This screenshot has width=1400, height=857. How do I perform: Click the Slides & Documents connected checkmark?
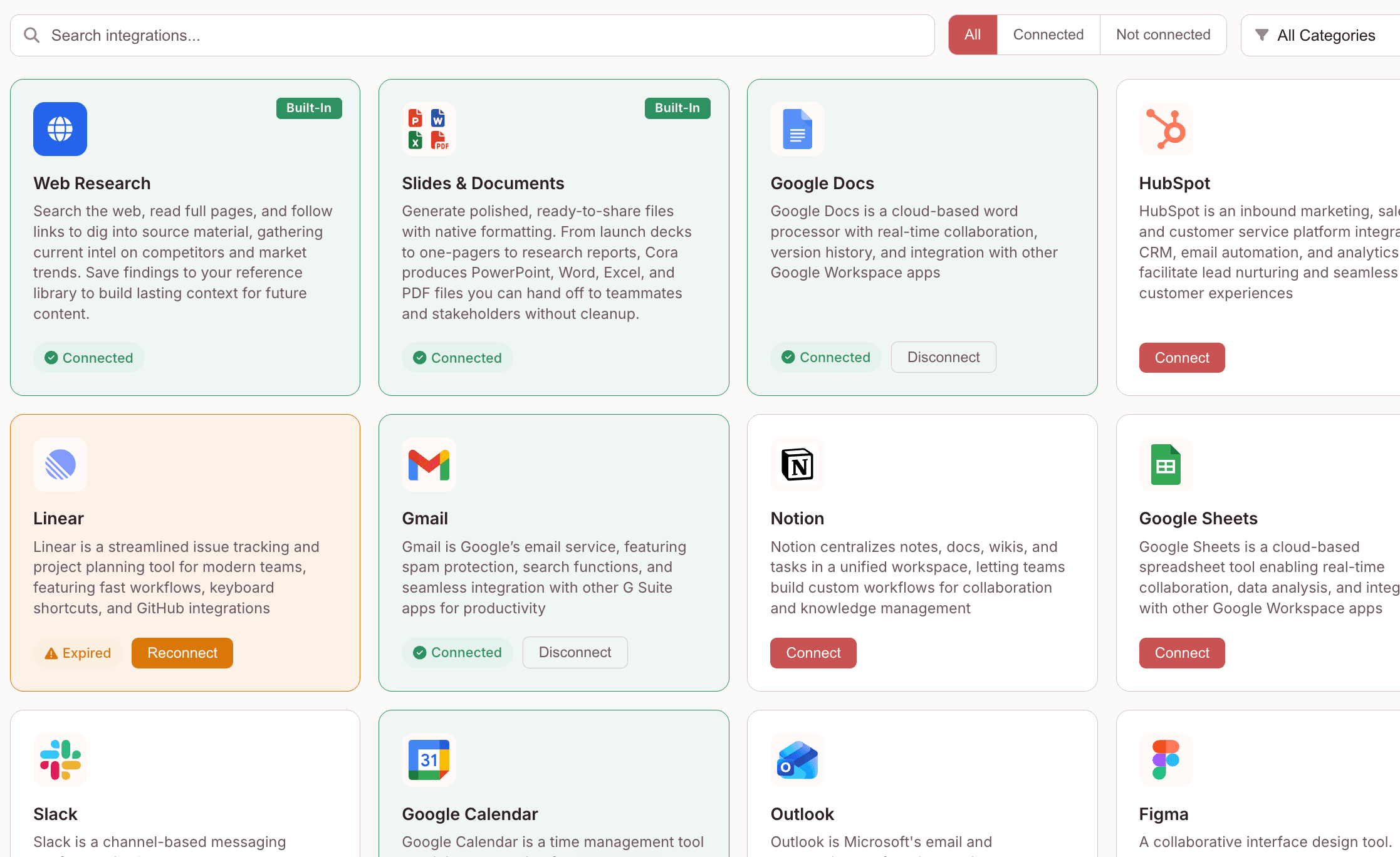[420, 358]
